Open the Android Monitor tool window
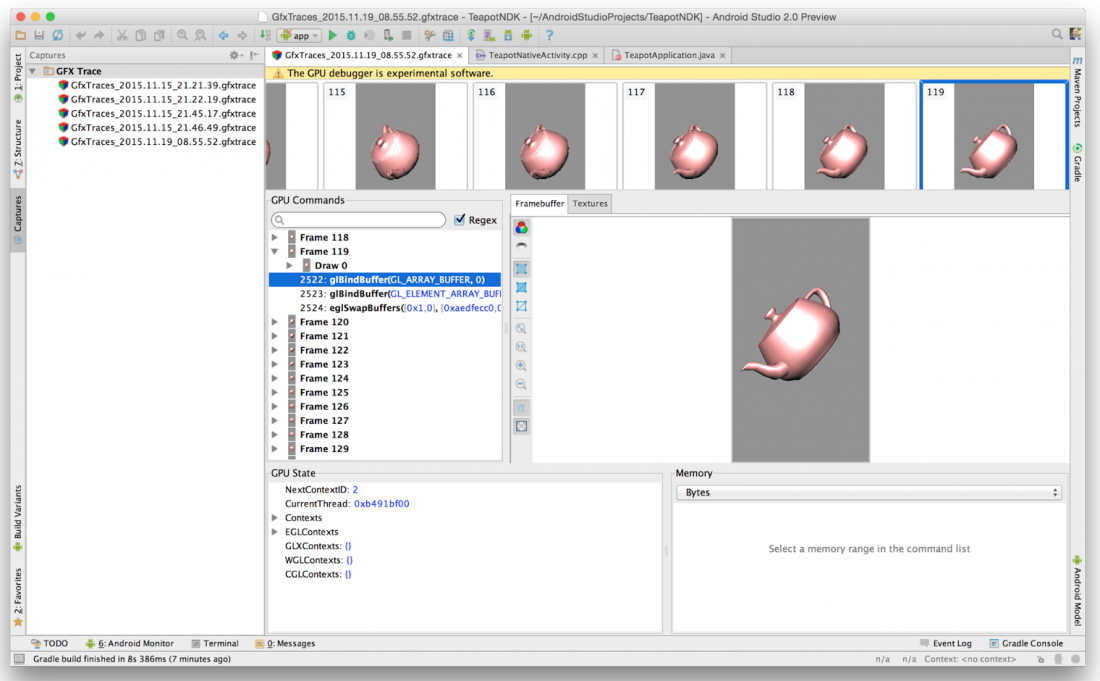This screenshot has height=681, width=1100. pos(130,643)
